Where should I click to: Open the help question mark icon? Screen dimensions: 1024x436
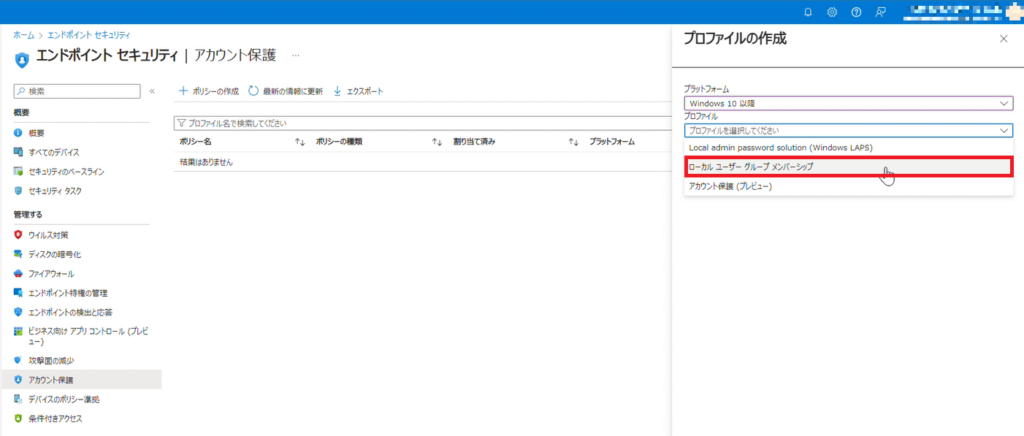coord(856,12)
